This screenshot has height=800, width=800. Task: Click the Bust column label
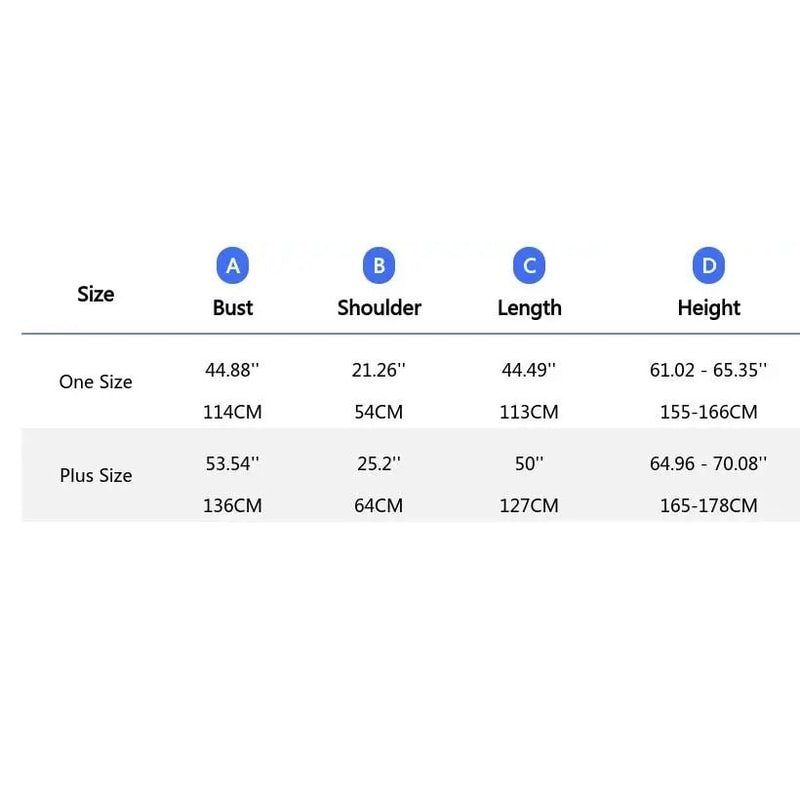[x=233, y=308]
